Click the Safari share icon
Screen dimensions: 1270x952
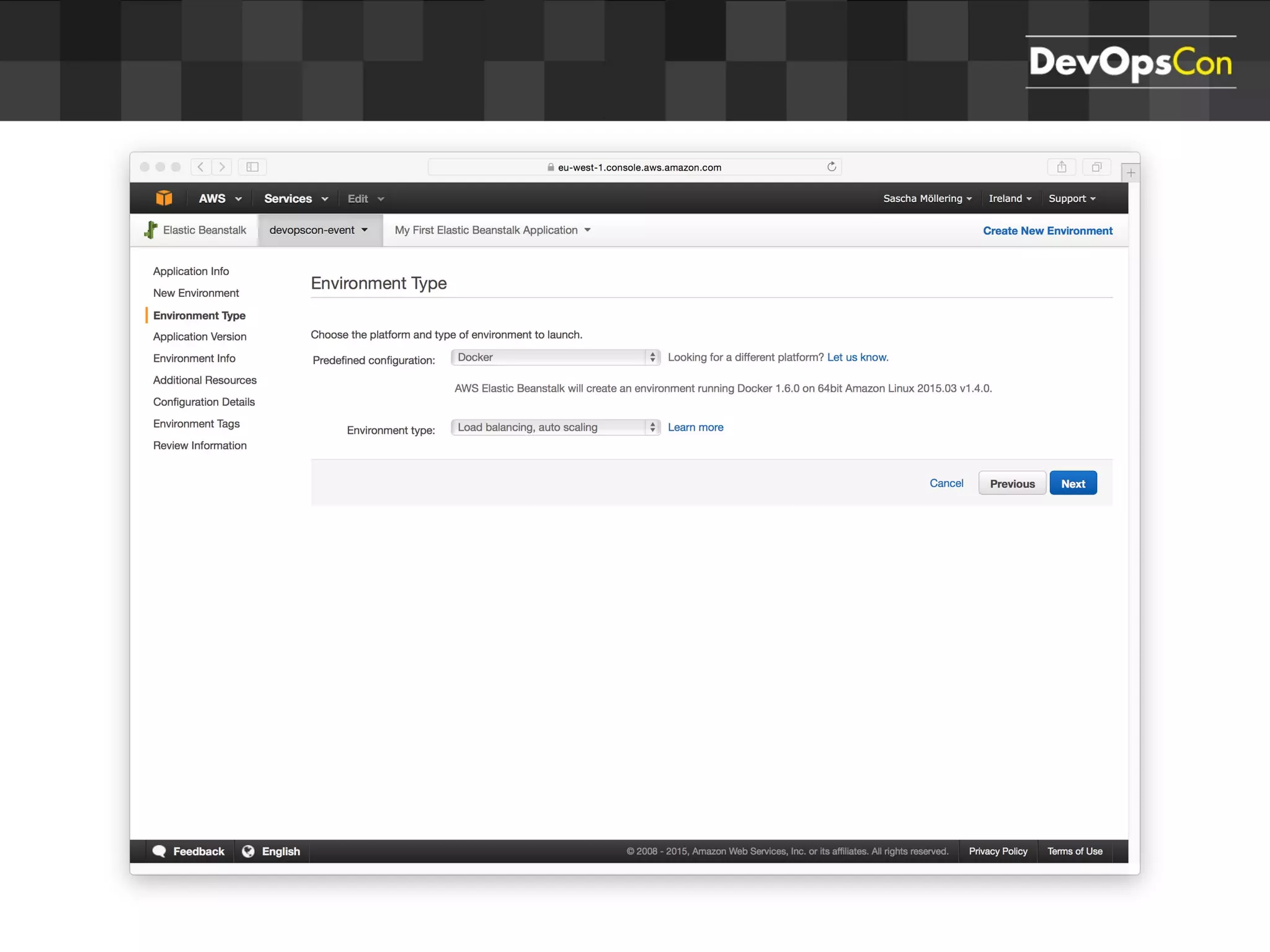tap(1062, 167)
